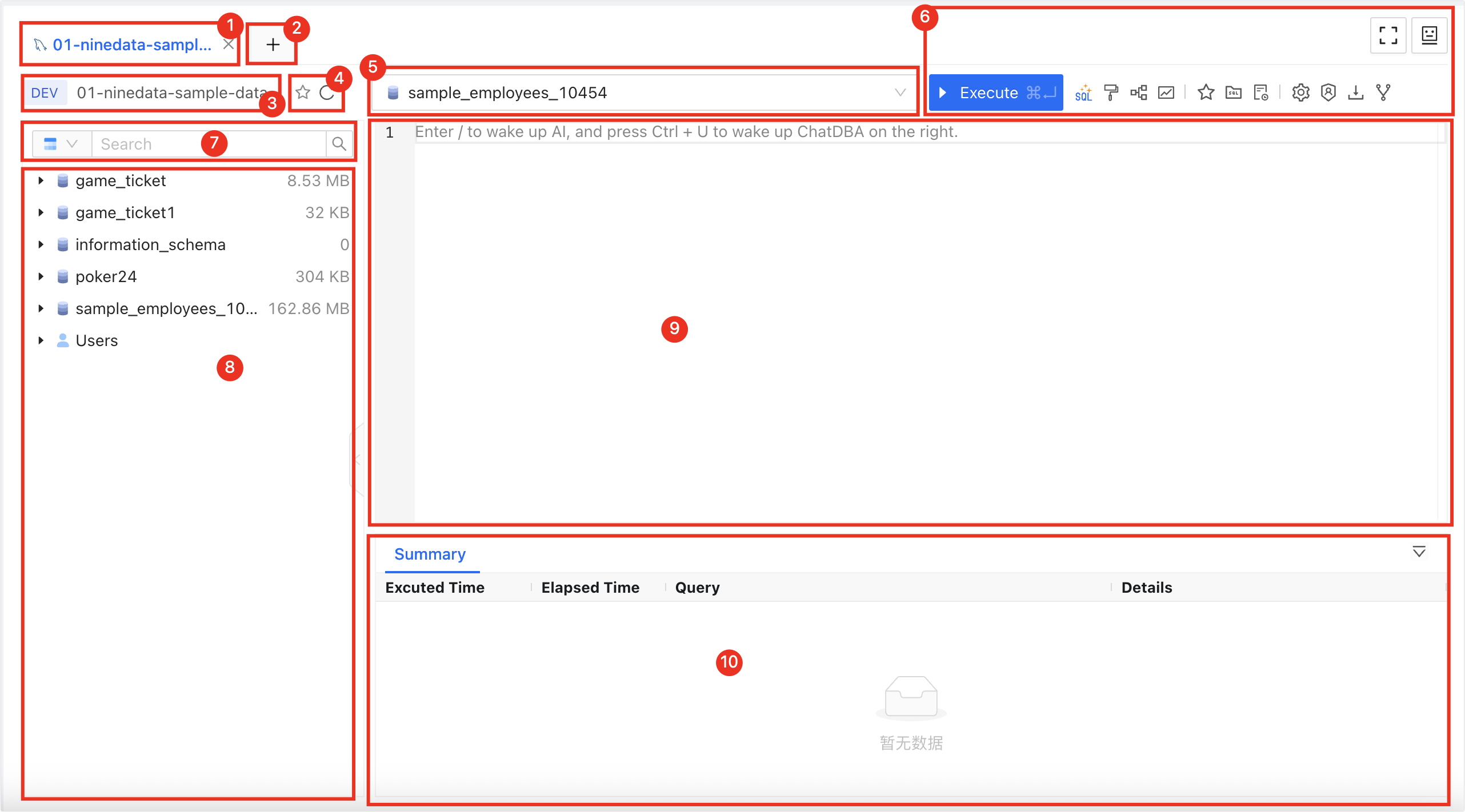Click the format SQL paint-roller icon
Image resolution: width=1465 pixels, height=812 pixels.
pyautogui.click(x=1111, y=93)
